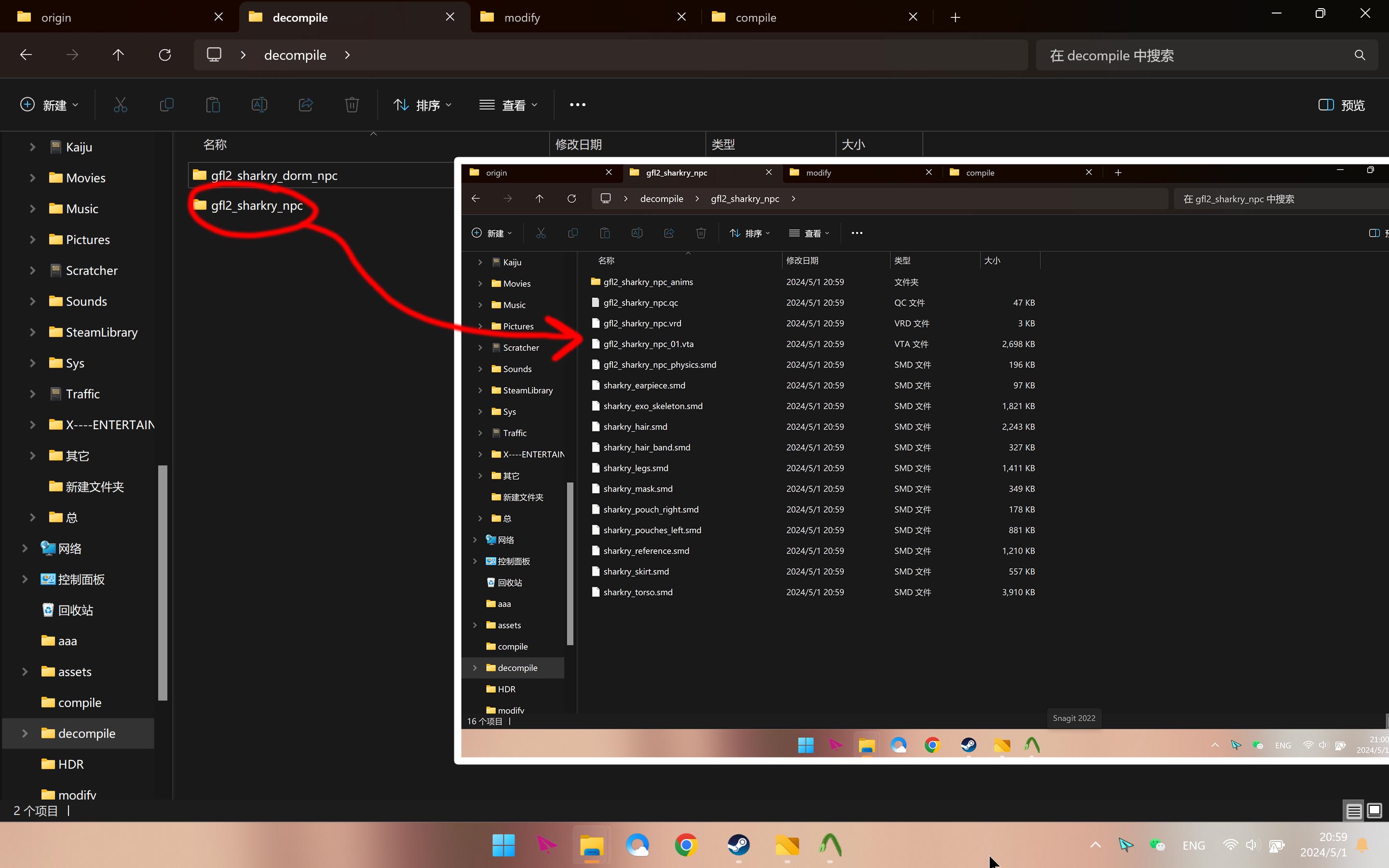Viewport: 1389px width, 868px height.
Task: Switch to details list view in status bar
Action: point(1353,811)
